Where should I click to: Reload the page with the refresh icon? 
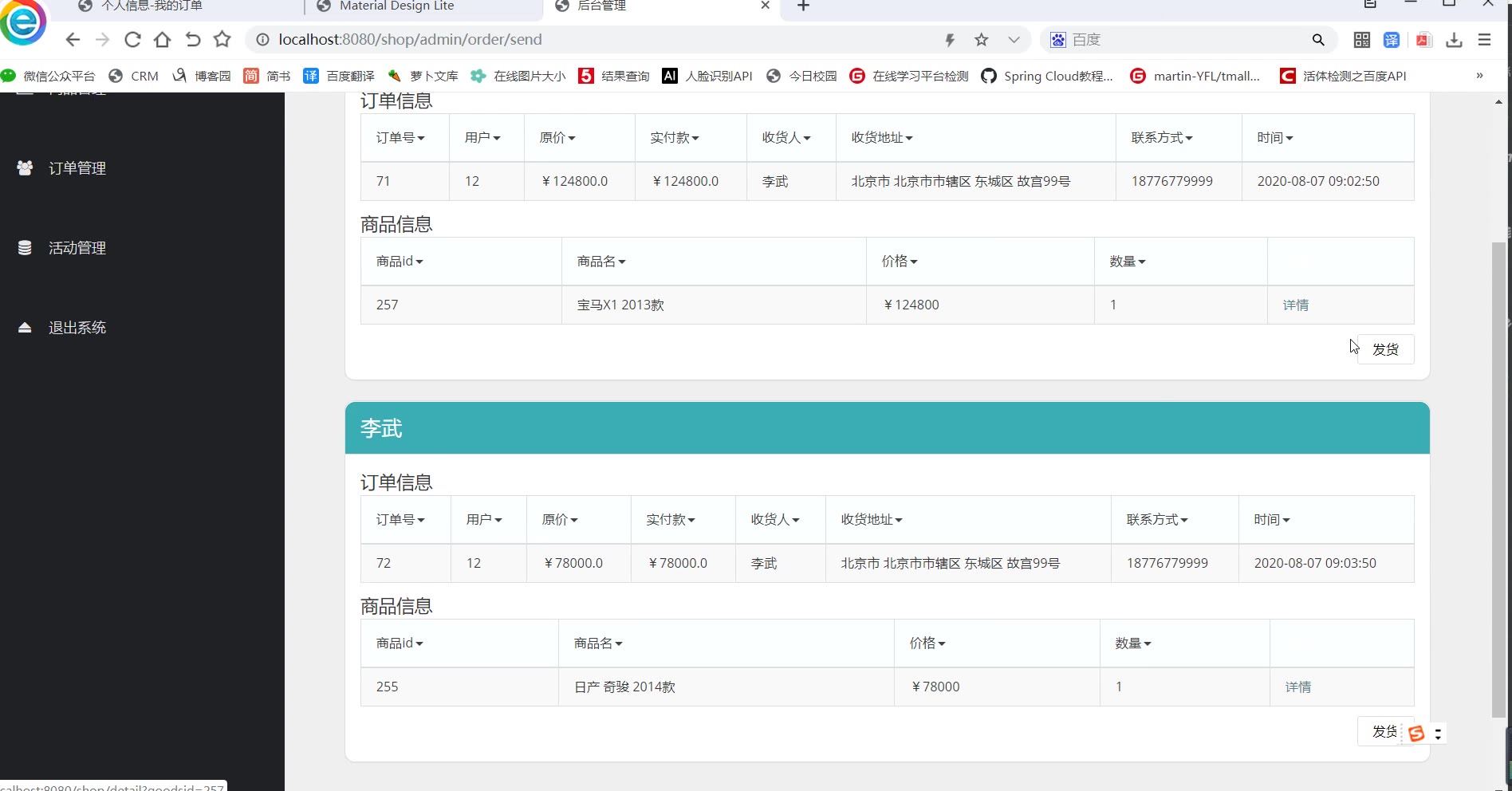pos(132,39)
